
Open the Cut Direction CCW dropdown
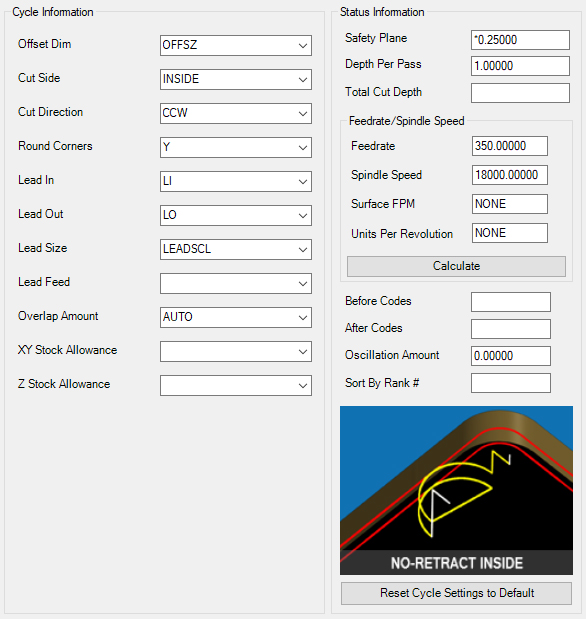[x=236, y=113]
